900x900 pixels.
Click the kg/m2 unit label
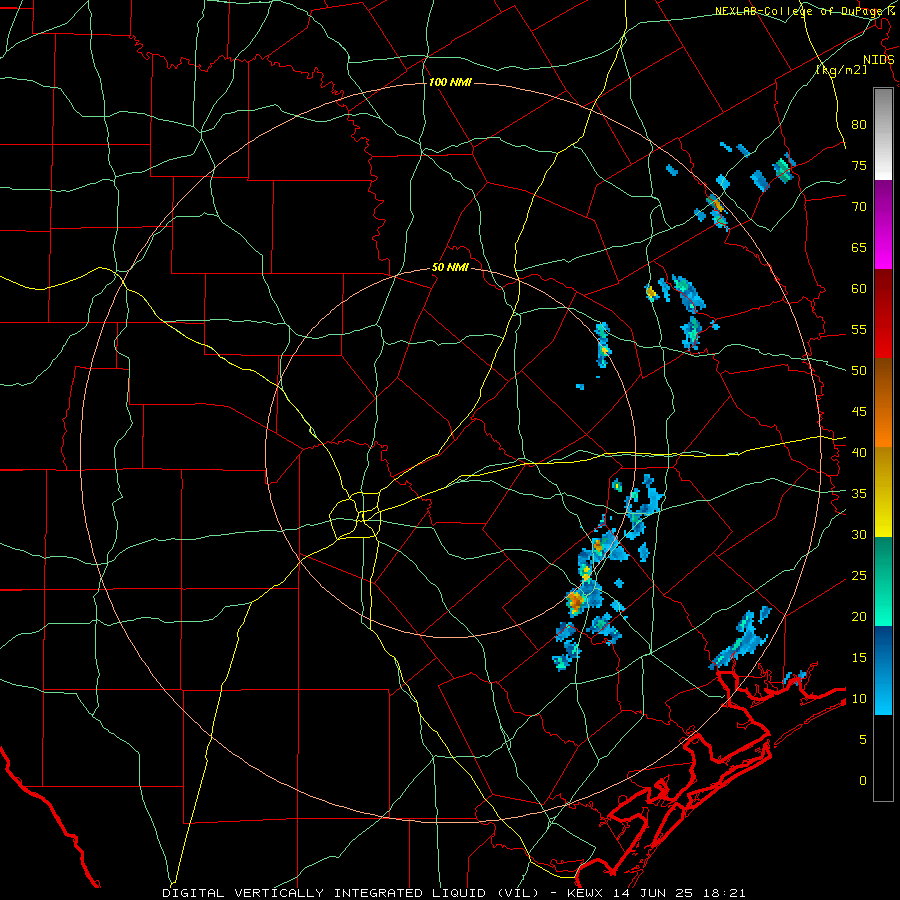pyautogui.click(x=841, y=70)
